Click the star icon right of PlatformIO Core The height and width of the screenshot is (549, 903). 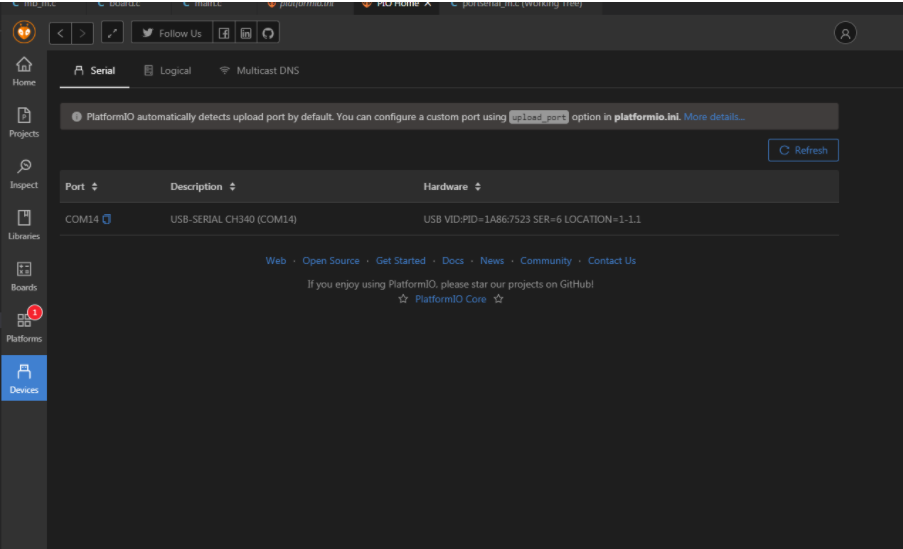[499, 299]
